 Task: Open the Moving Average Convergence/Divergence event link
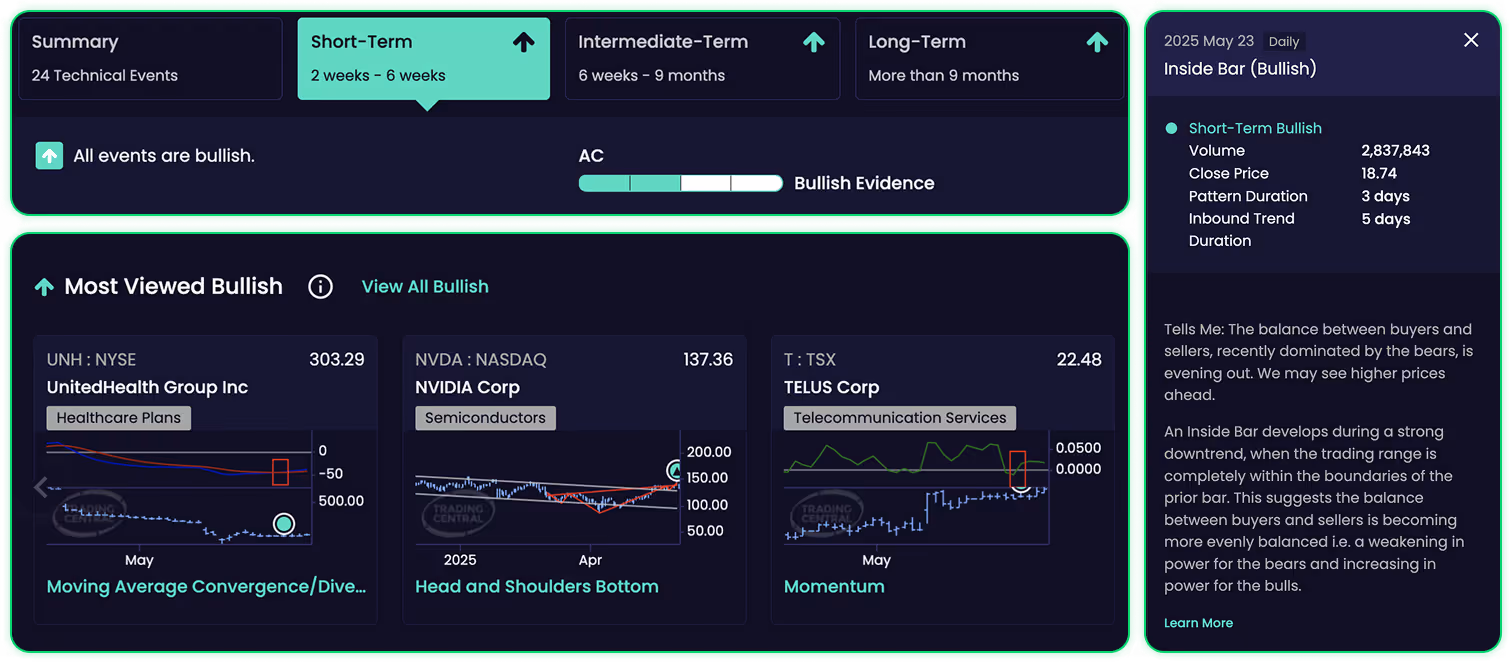[206, 587]
